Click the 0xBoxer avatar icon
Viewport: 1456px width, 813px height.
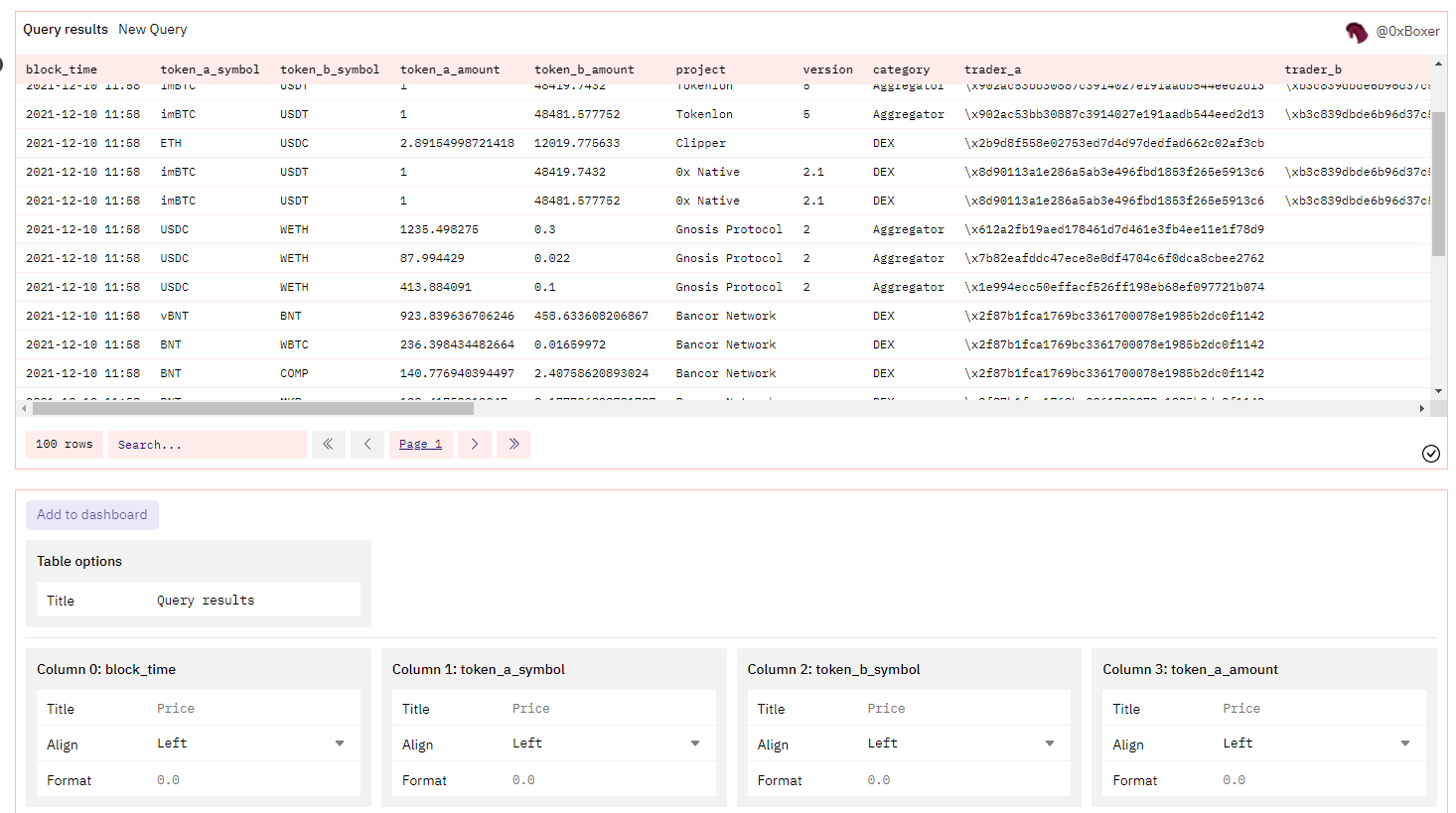click(1357, 32)
